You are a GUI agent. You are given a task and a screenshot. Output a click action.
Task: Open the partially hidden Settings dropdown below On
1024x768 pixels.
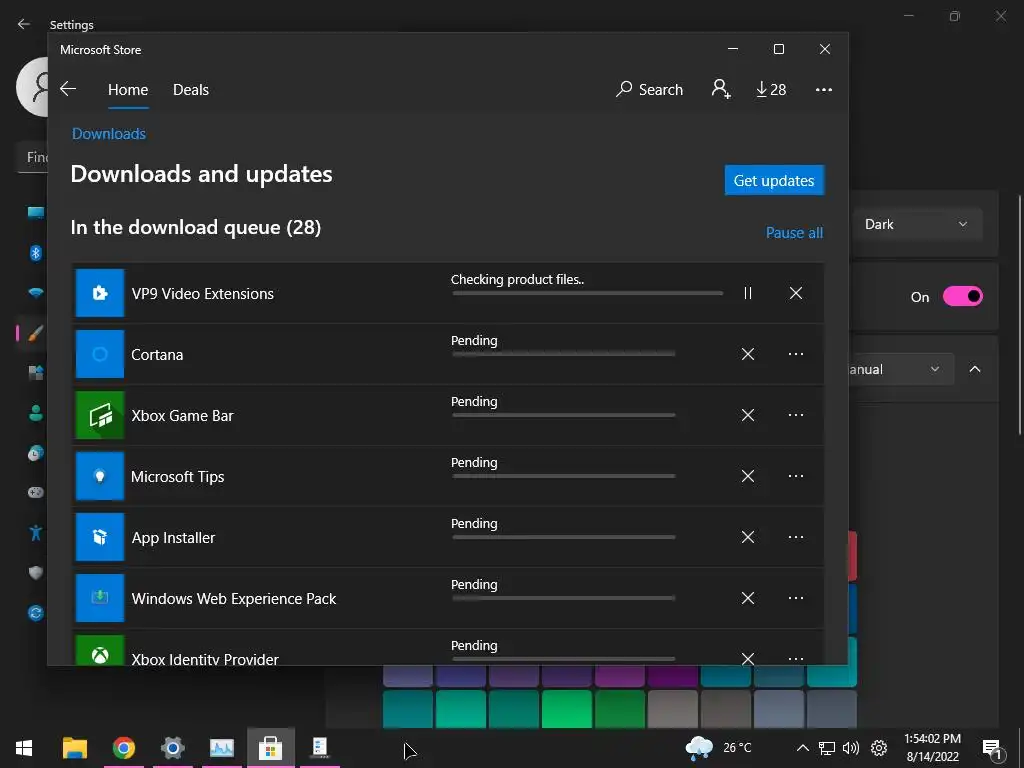pyautogui.click(x=901, y=369)
